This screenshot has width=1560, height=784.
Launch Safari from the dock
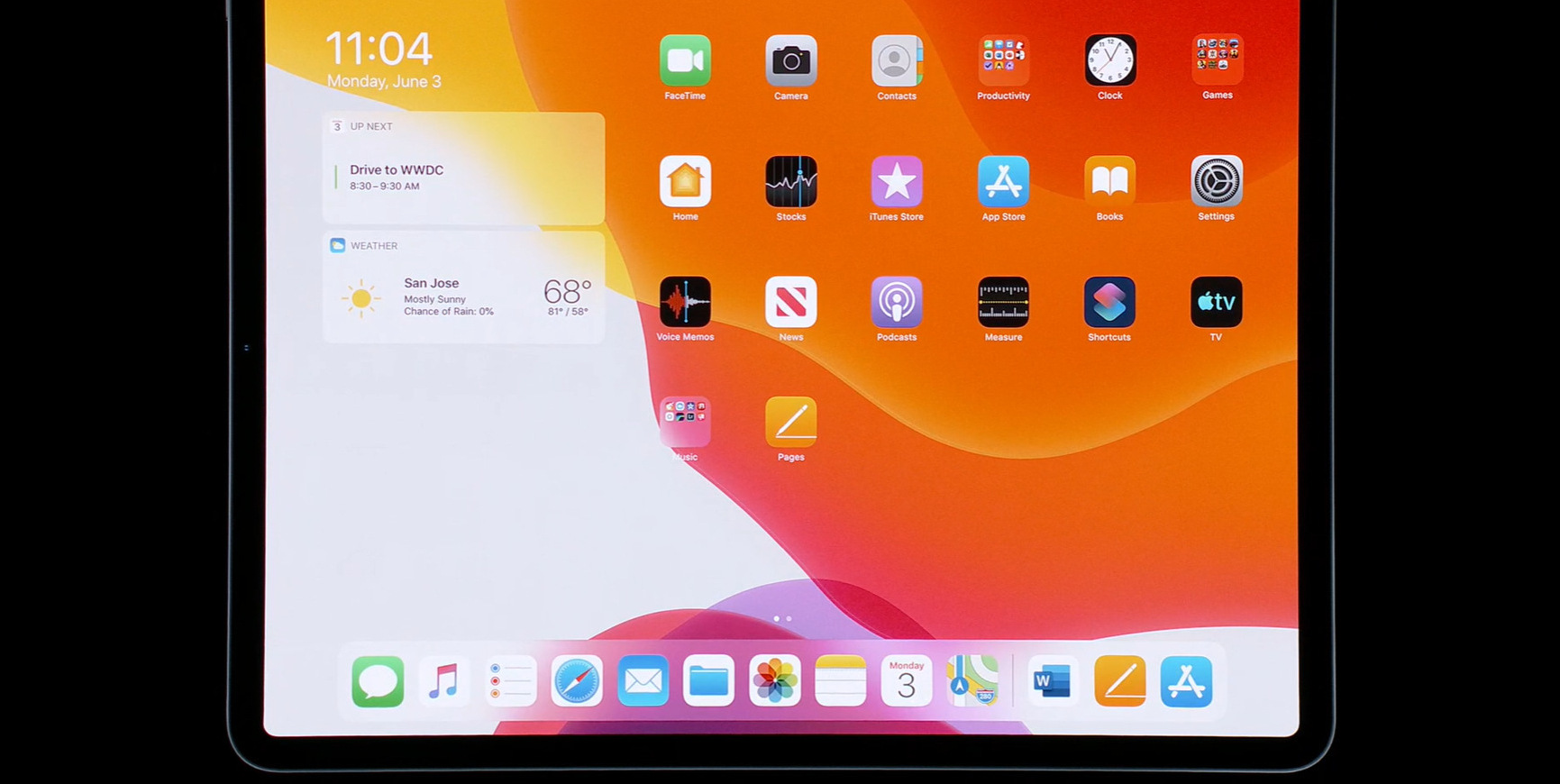coord(577,681)
